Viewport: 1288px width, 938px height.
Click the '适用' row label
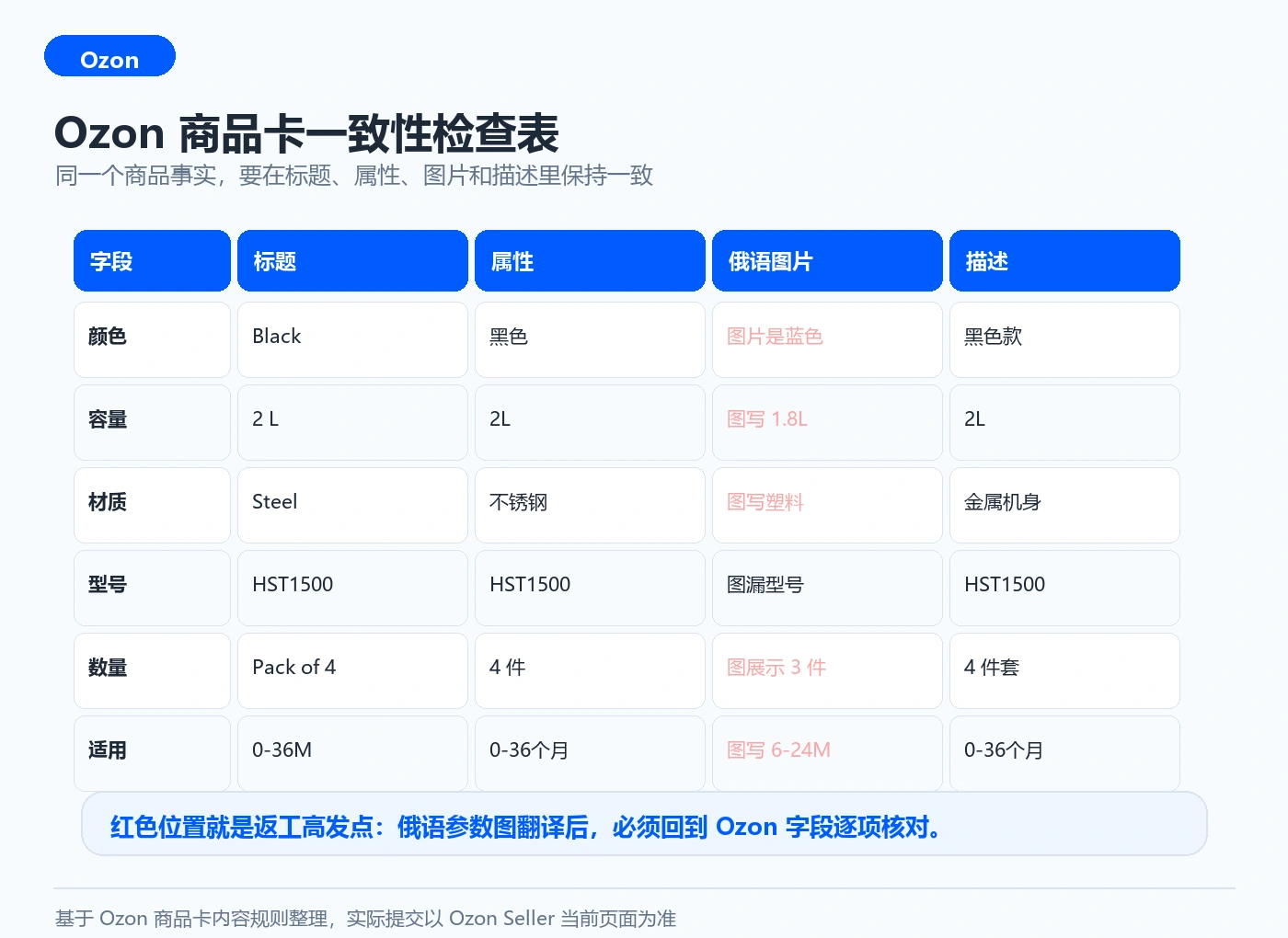point(152,753)
